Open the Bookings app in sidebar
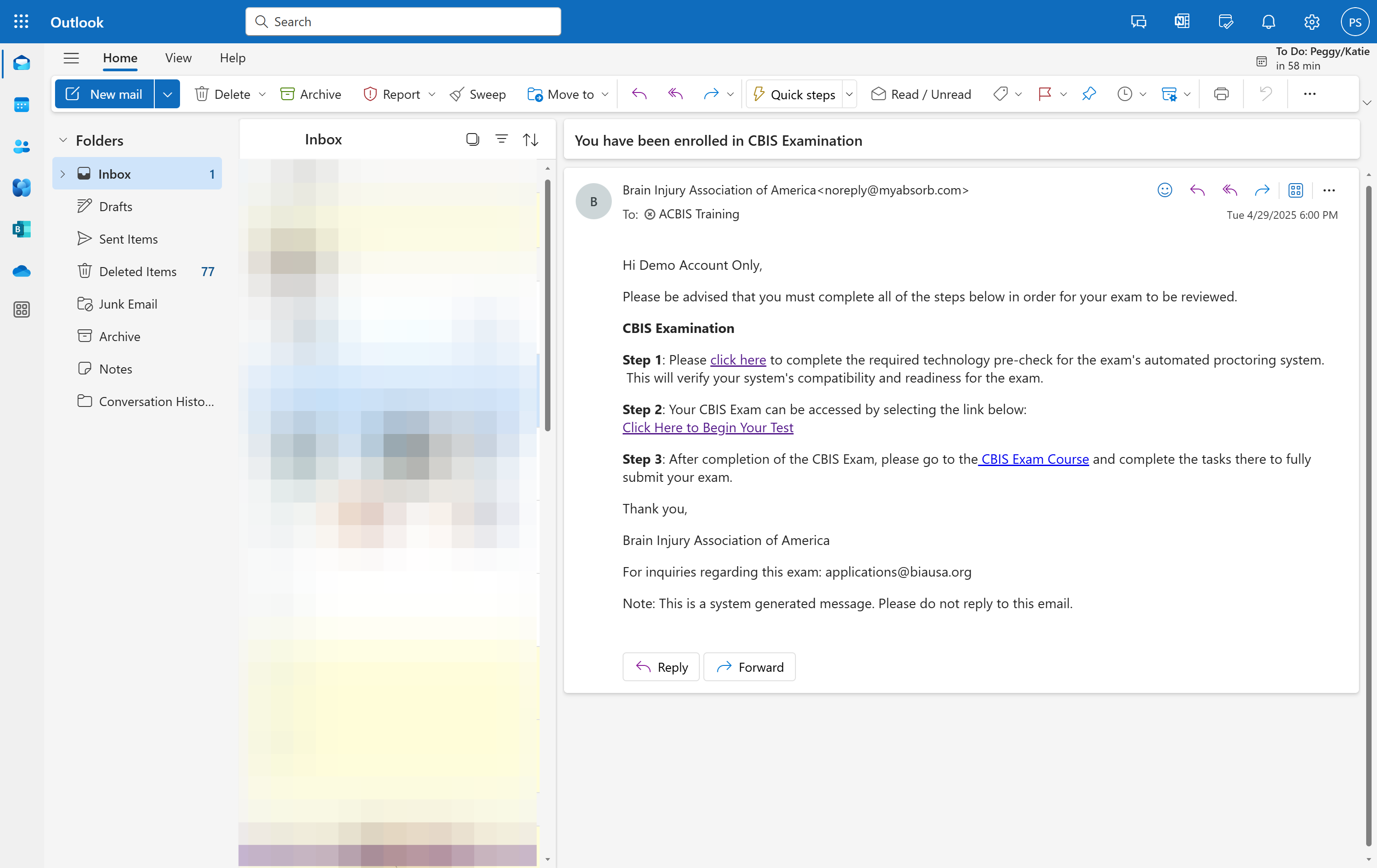This screenshot has width=1377, height=868. (x=21, y=229)
